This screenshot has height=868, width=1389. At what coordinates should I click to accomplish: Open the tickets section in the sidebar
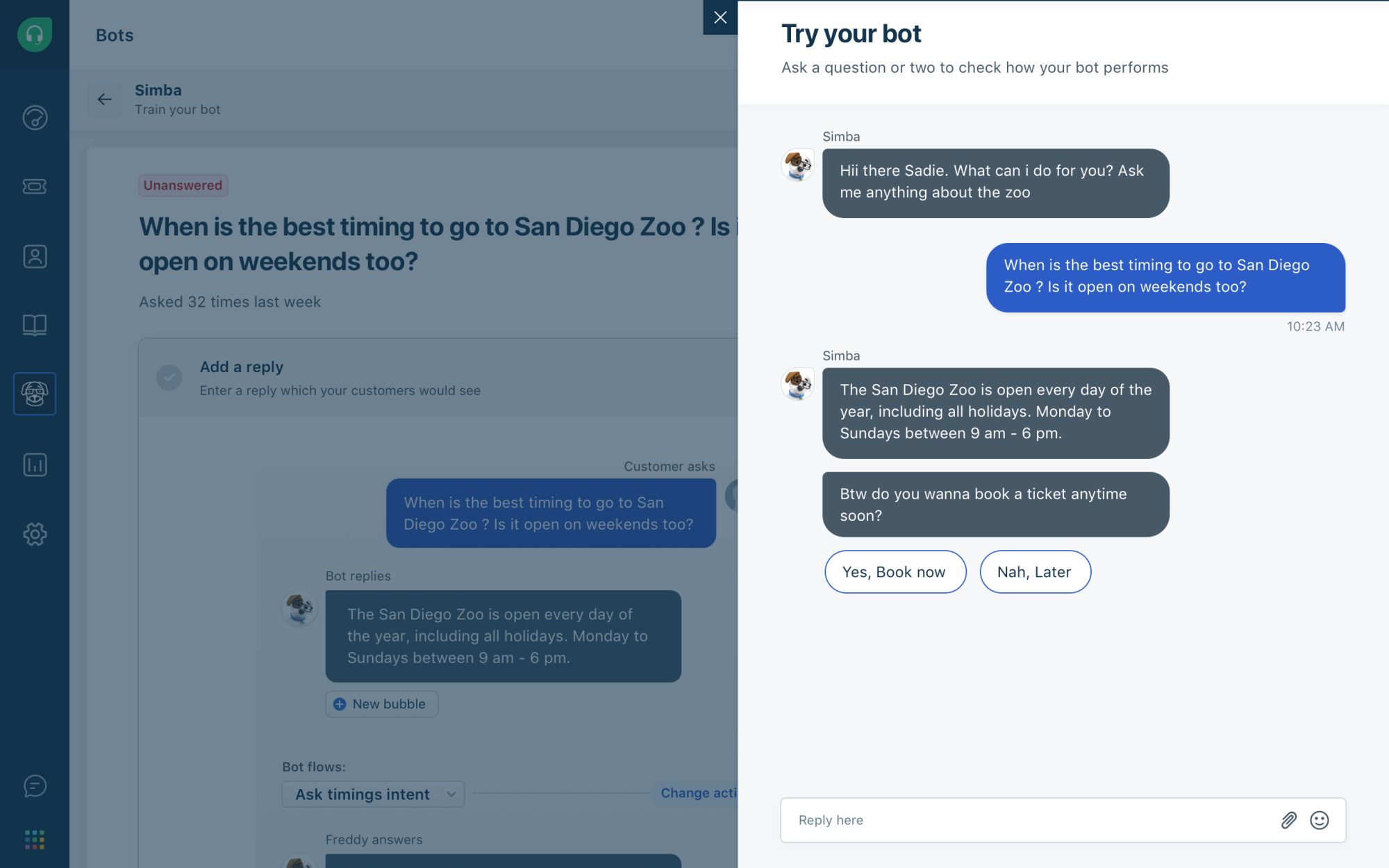pyautogui.click(x=34, y=186)
